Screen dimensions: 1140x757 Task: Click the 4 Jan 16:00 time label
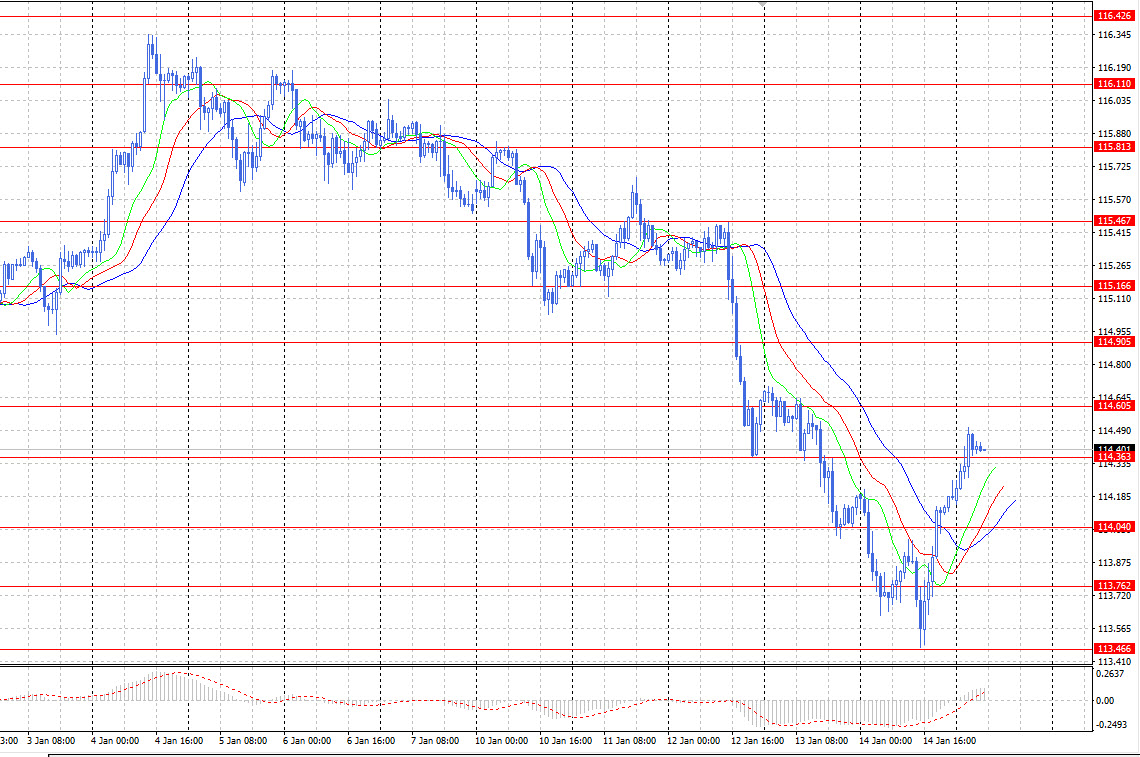coord(179,741)
